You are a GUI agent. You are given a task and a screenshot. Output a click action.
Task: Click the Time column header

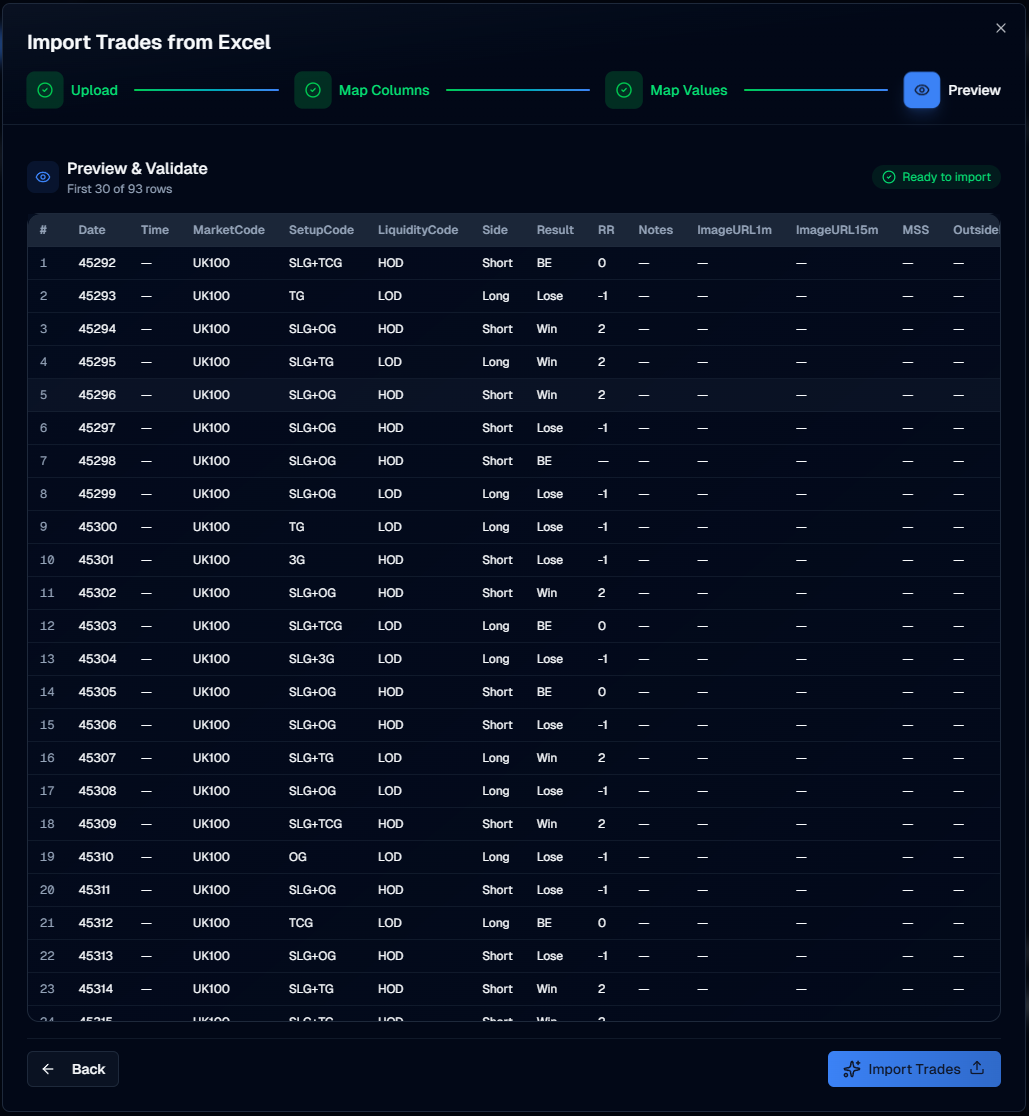[154, 230]
